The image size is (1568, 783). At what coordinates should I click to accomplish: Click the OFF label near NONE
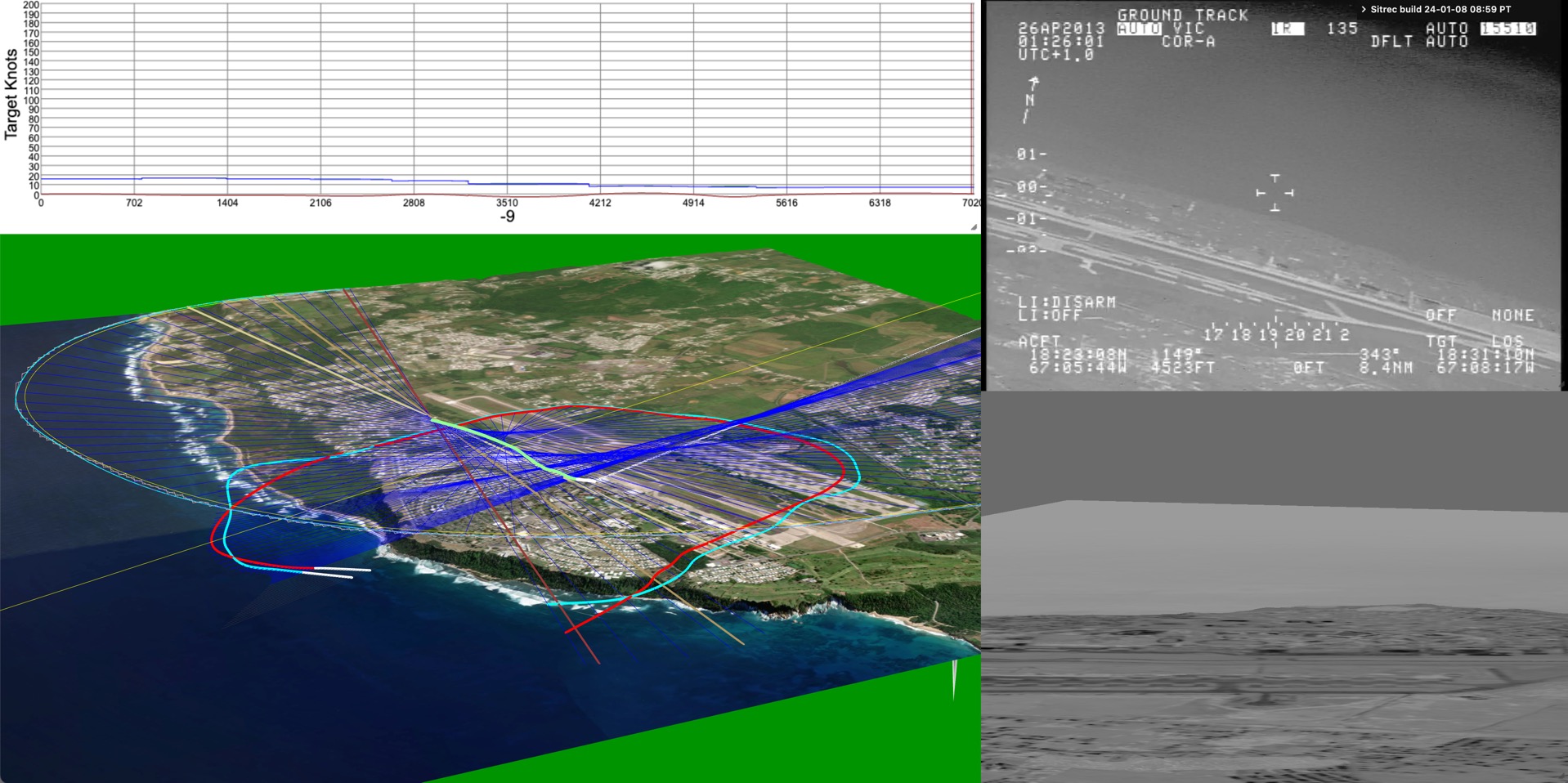point(1442,315)
